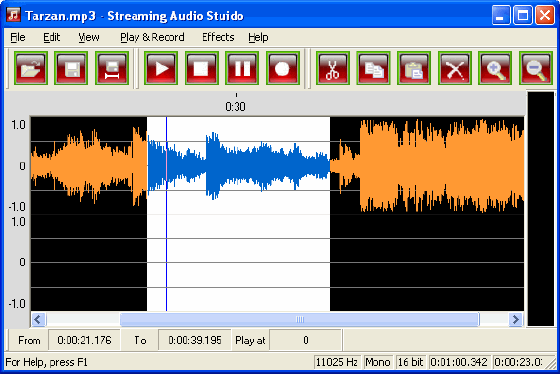This screenshot has height=374, width=560.
Task: Delete the selection with the X icon
Action: (455, 68)
